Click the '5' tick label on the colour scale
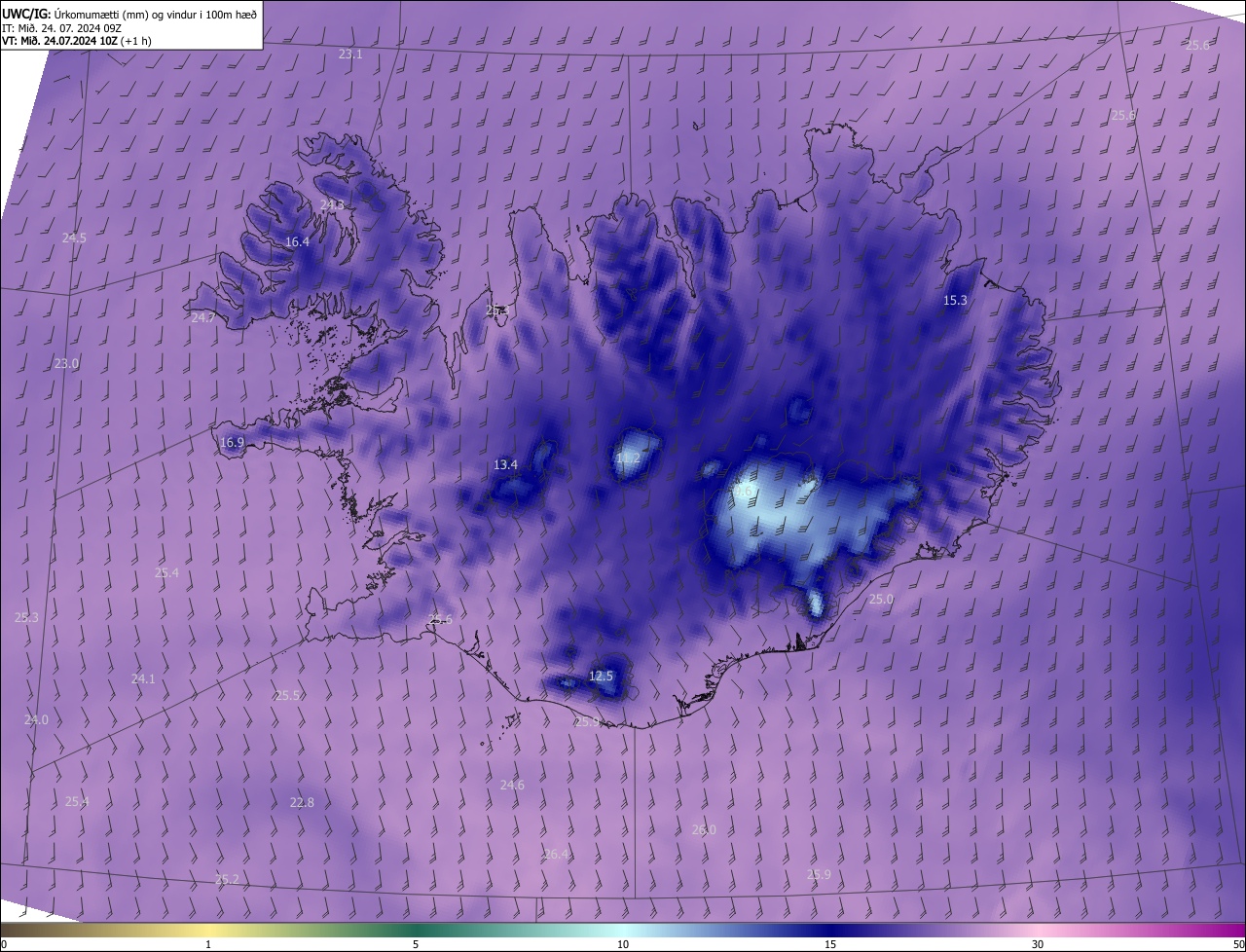Image resolution: width=1246 pixels, height=952 pixels. pos(416,945)
